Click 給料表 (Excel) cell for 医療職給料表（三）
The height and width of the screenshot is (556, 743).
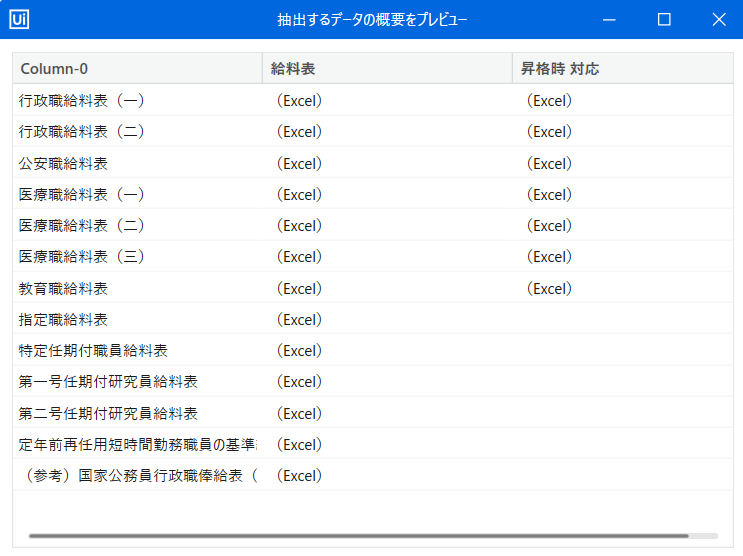pyautogui.click(x=387, y=256)
